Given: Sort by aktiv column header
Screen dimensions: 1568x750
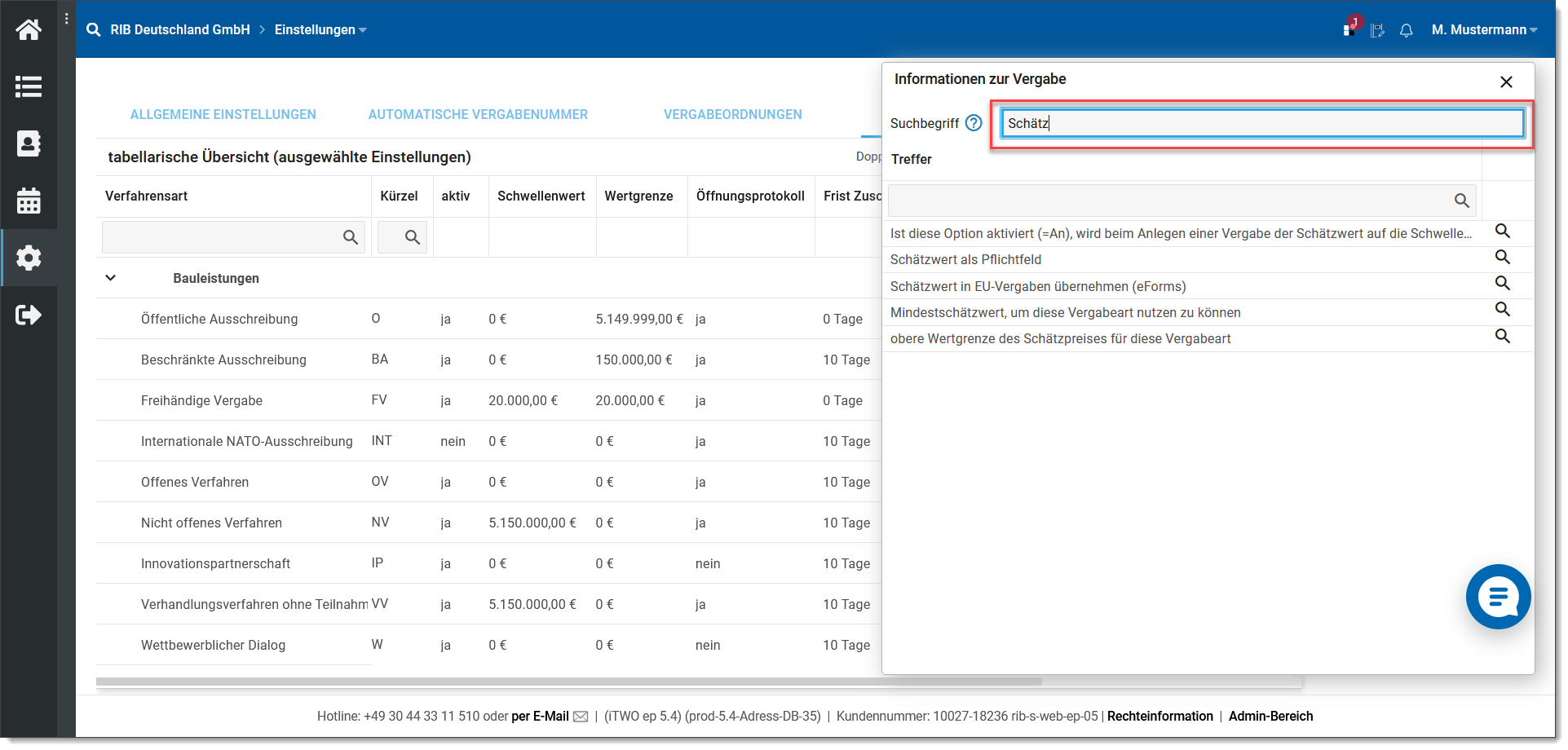Looking at the screenshot, I should 456,196.
